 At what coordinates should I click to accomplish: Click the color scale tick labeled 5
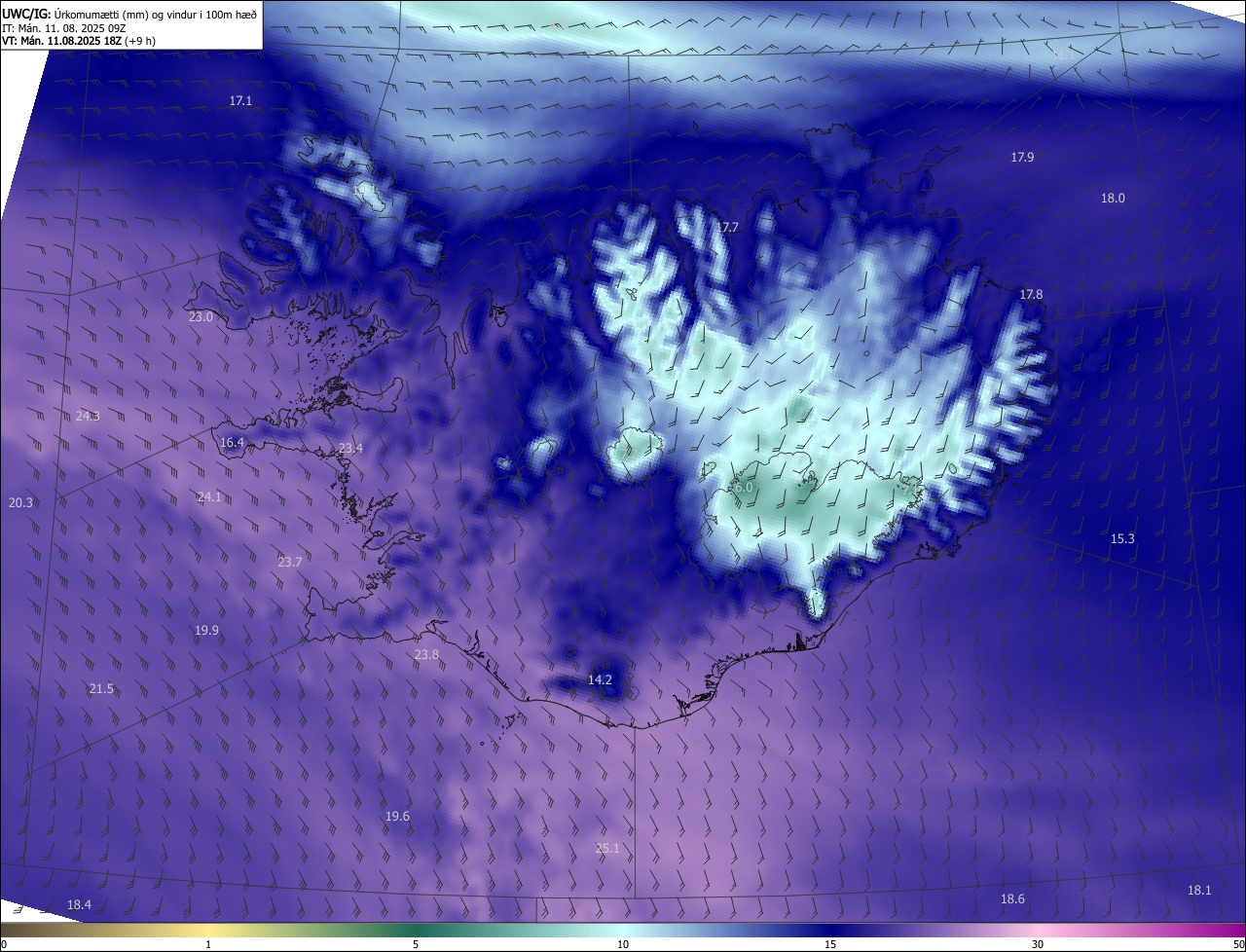pyautogui.click(x=416, y=944)
